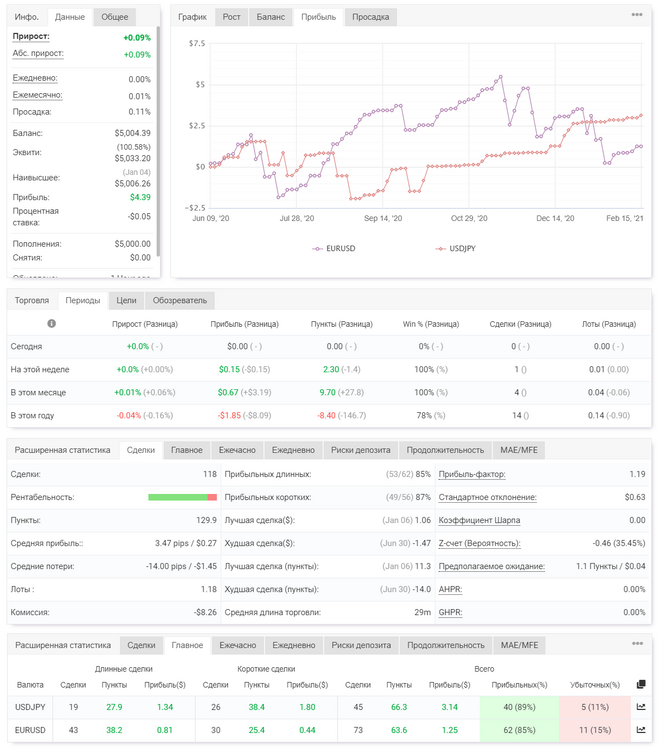Open Сделки tab in the bottom statistics panel
This screenshot has width=661, height=750.
click(141, 645)
